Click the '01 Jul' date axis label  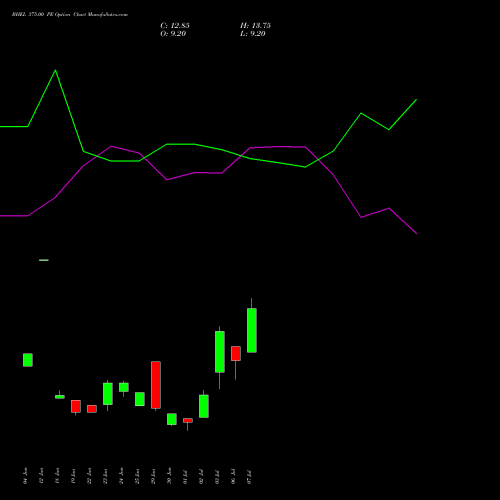tap(185, 476)
